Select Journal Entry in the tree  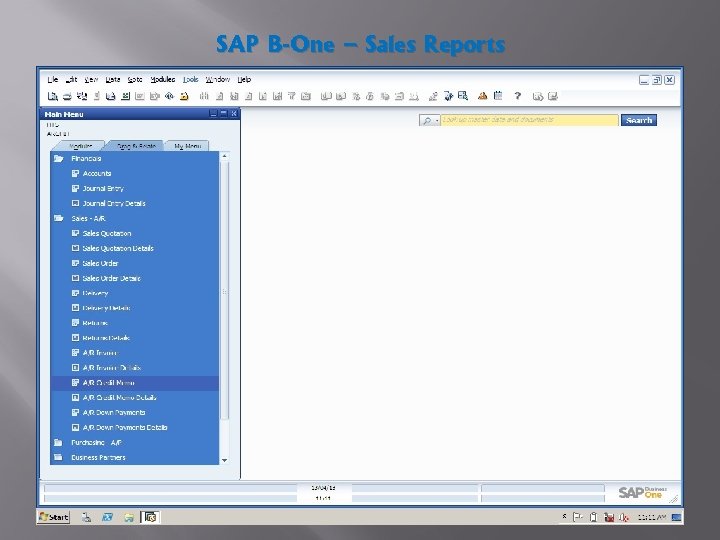tap(103, 188)
